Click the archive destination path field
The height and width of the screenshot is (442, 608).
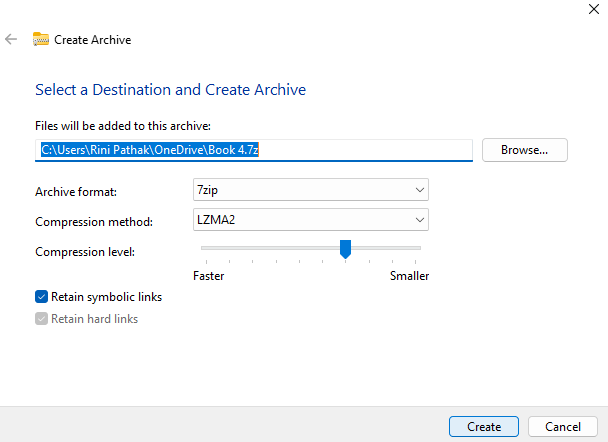pos(253,150)
